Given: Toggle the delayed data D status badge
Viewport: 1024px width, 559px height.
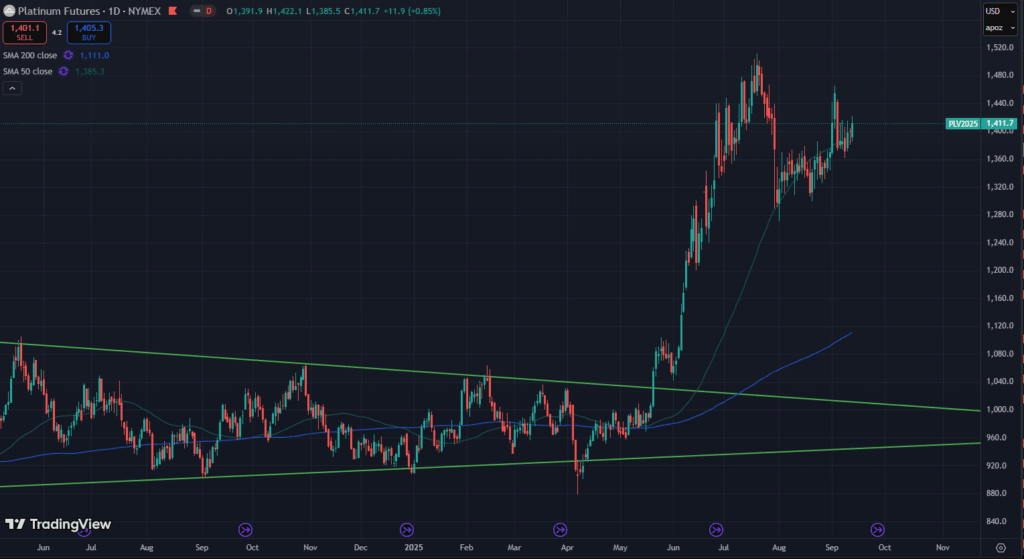Looking at the screenshot, I should click(208, 11).
